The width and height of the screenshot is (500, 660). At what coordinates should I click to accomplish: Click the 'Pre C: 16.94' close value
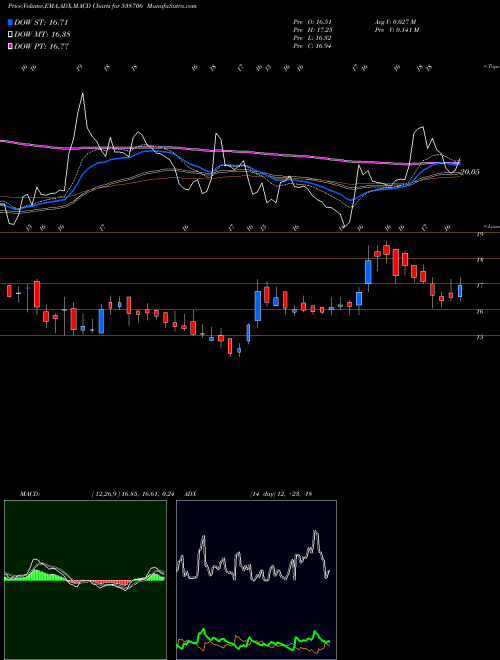pyautogui.click(x=312, y=46)
